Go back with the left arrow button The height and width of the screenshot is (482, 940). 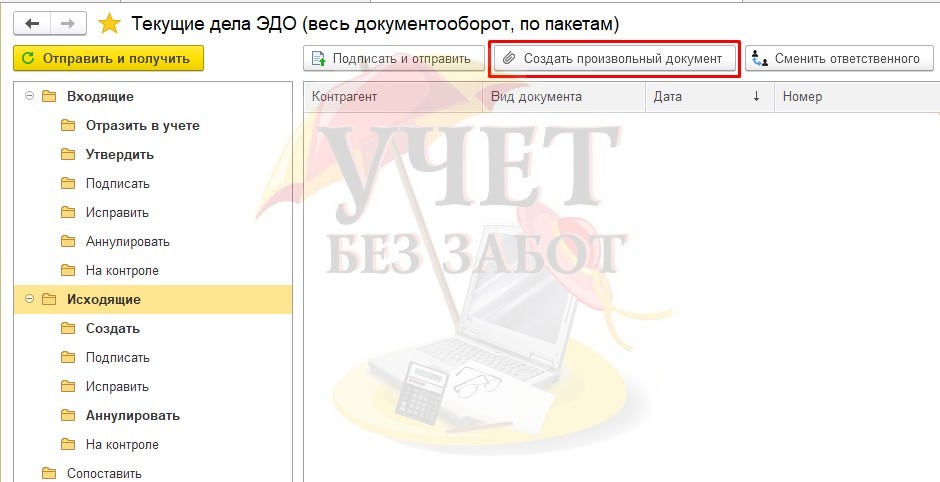pos(32,23)
